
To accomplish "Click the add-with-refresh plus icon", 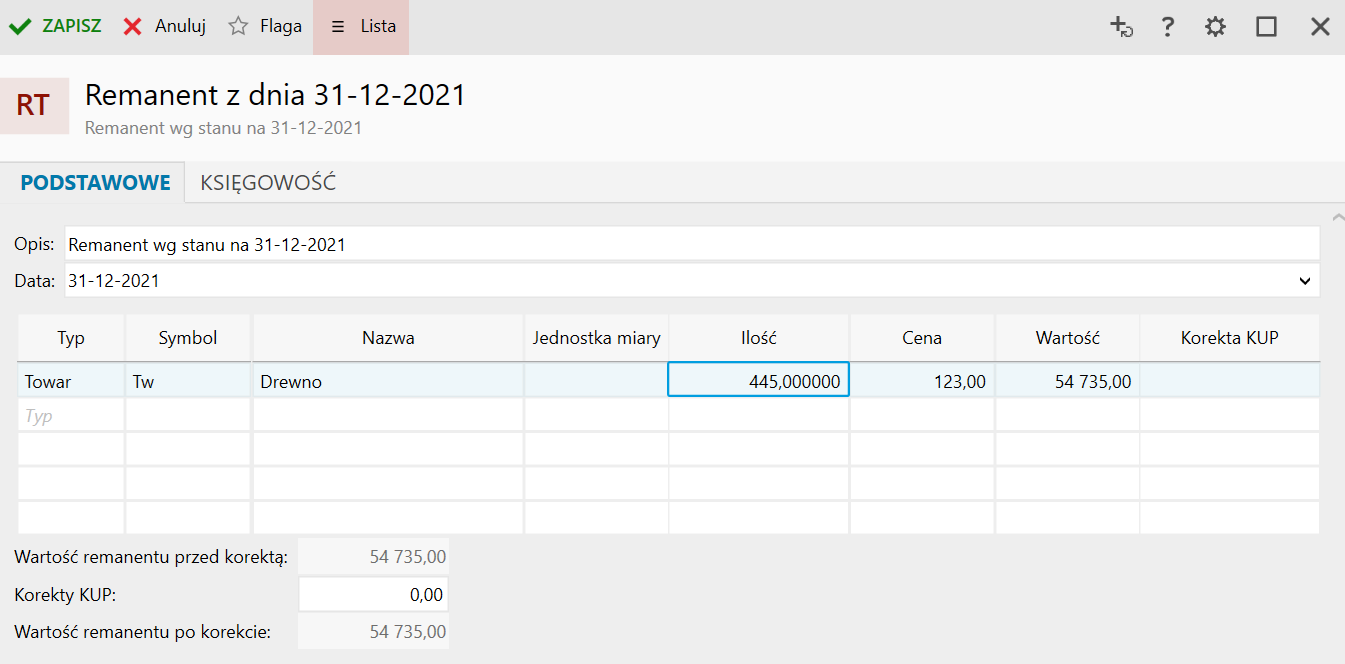I will (x=1121, y=27).
